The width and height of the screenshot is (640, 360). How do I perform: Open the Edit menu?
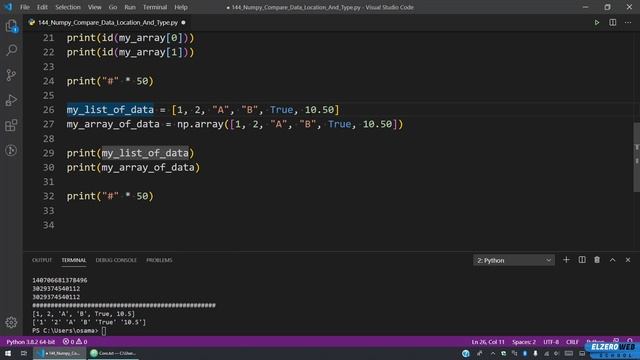42,7
